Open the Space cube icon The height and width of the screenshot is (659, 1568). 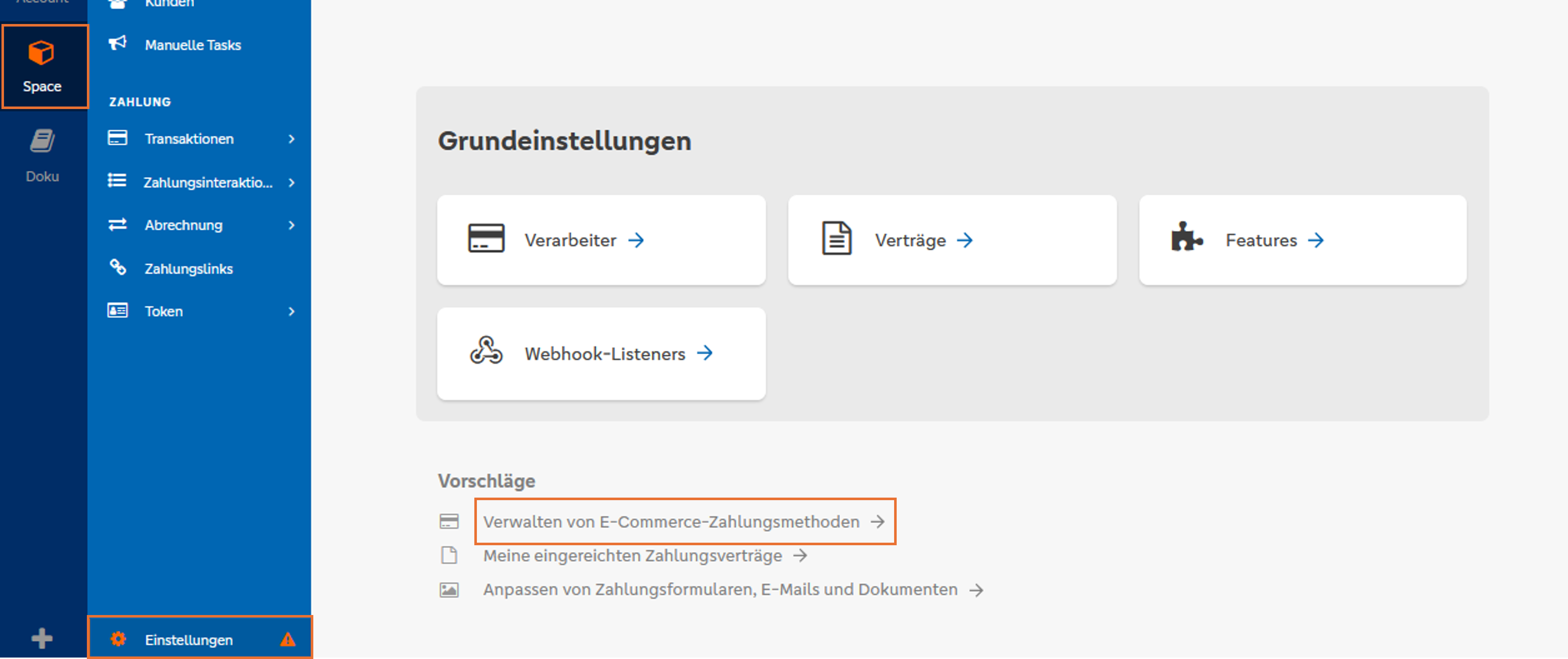(41, 52)
